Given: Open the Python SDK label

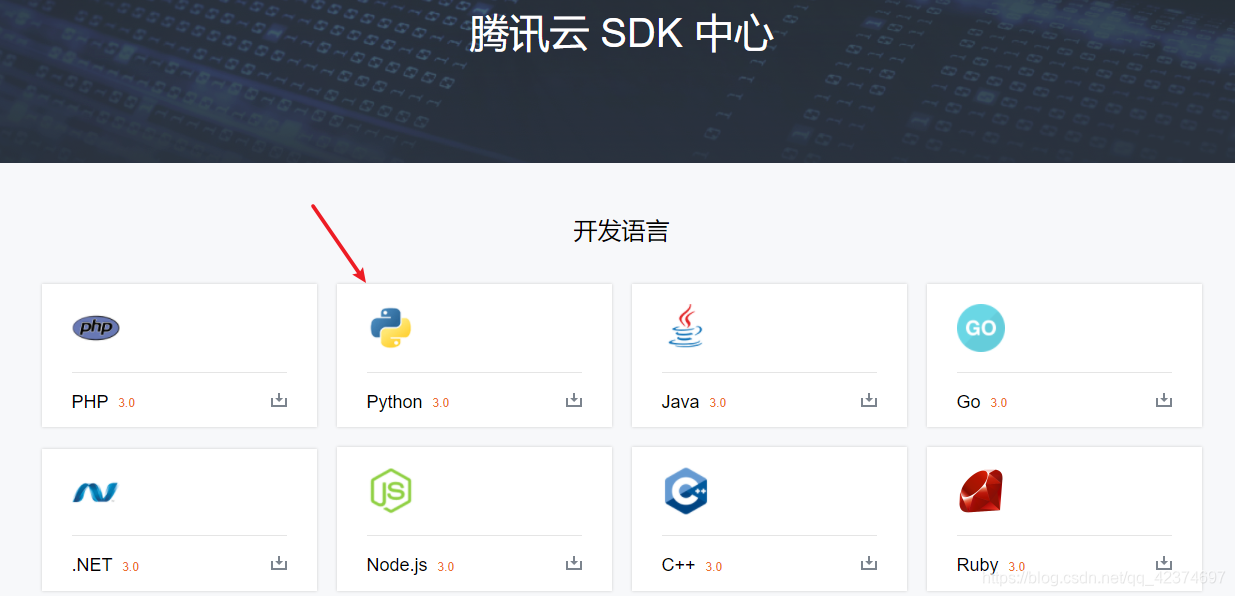Looking at the screenshot, I should (395, 402).
